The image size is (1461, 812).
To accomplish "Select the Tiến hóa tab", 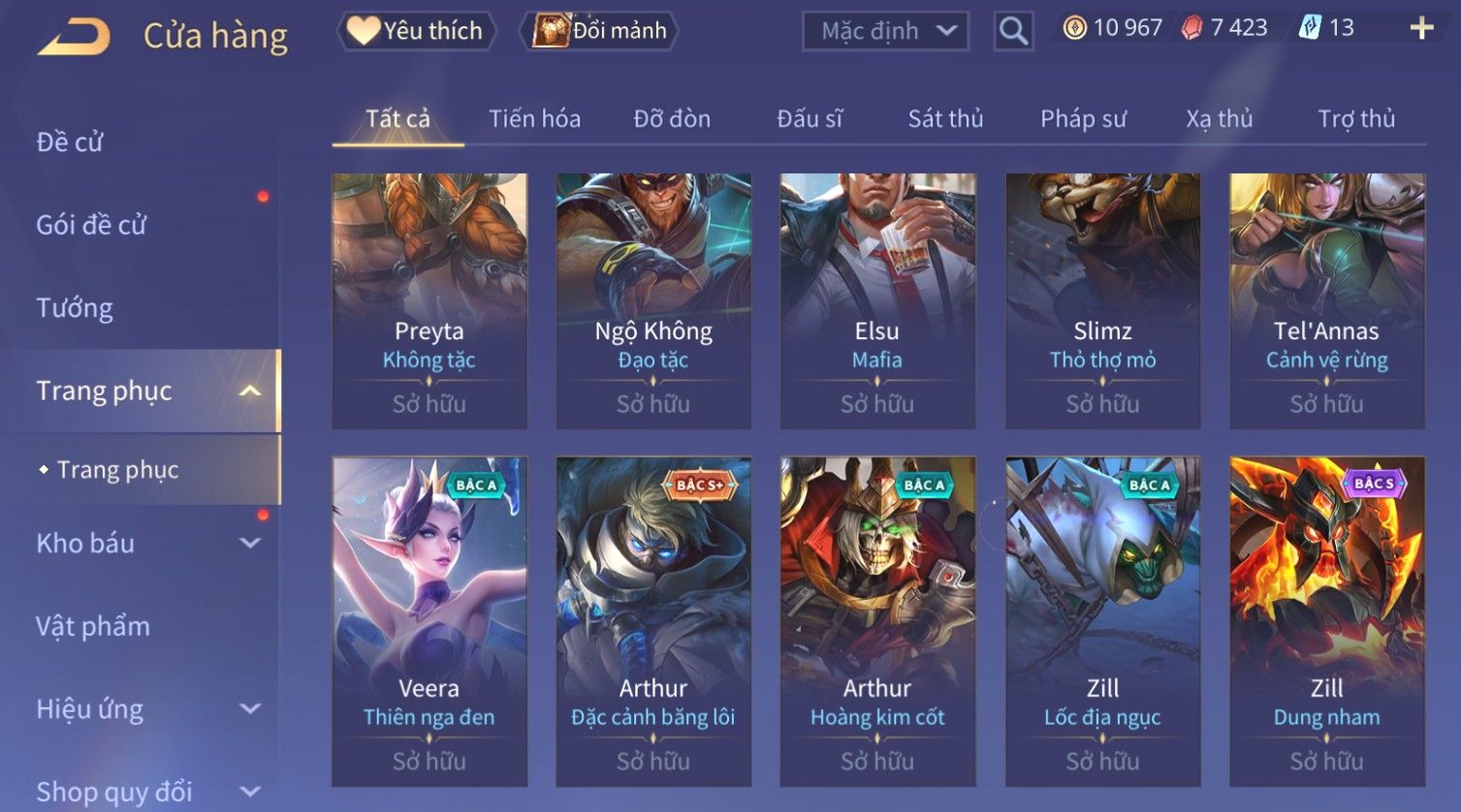I will coord(534,119).
